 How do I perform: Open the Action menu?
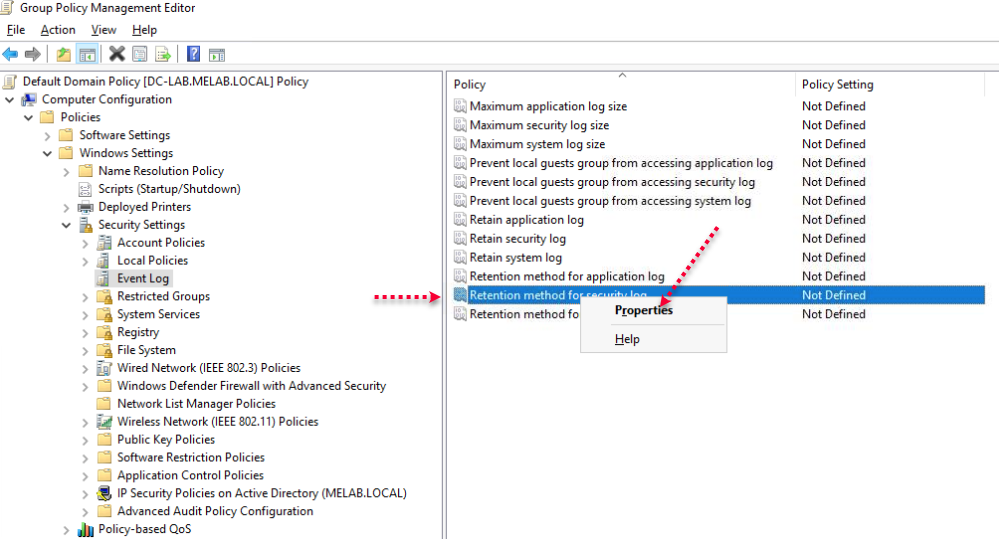point(58,30)
